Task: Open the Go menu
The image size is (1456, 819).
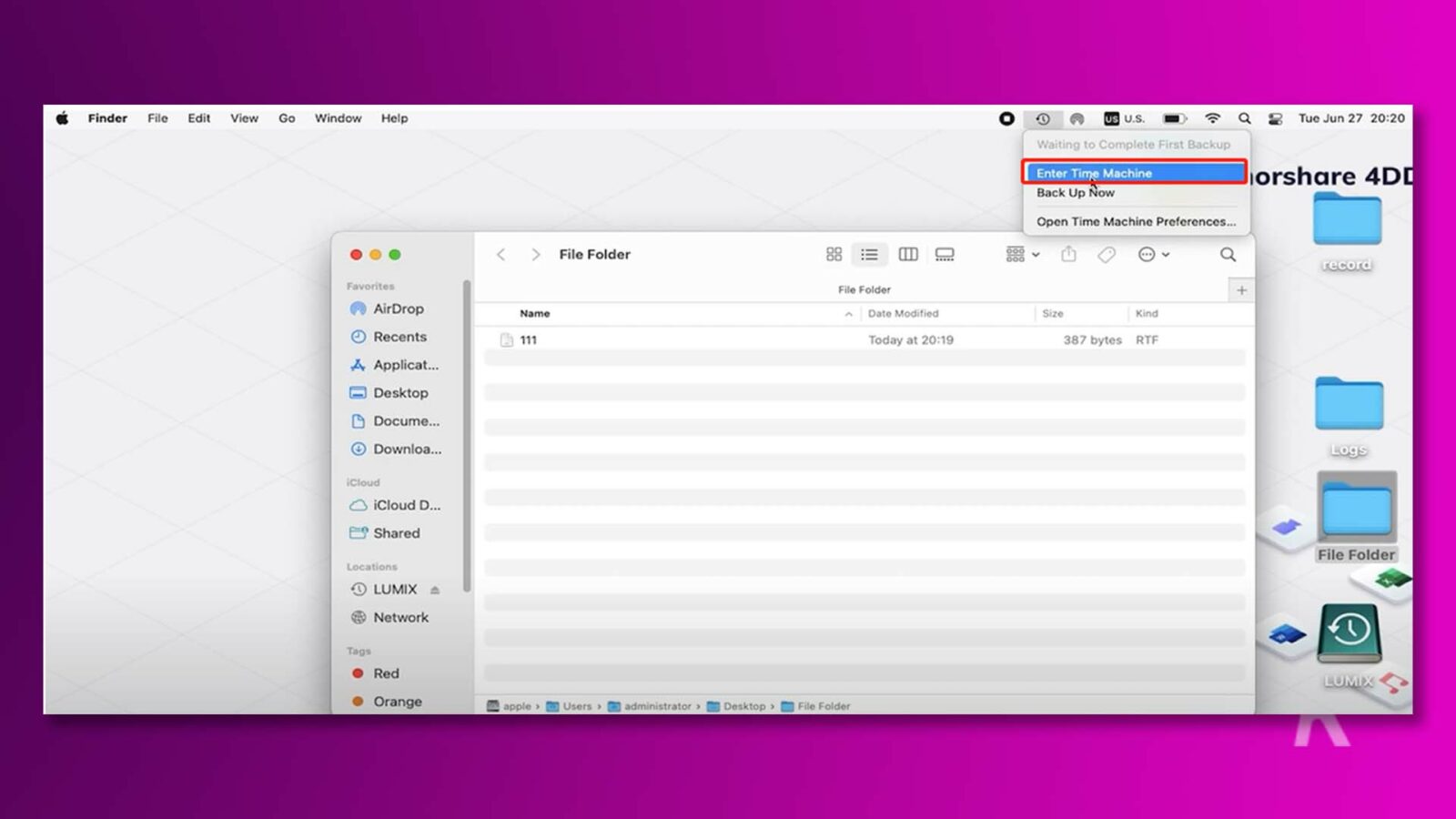Action: coord(287,118)
